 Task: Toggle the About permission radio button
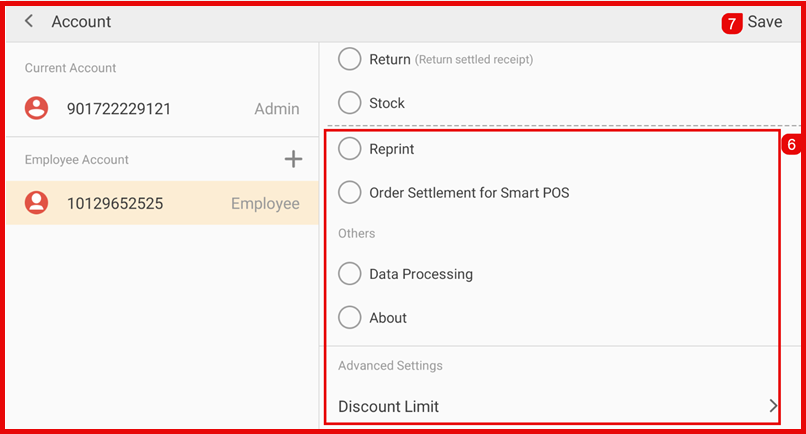click(349, 318)
